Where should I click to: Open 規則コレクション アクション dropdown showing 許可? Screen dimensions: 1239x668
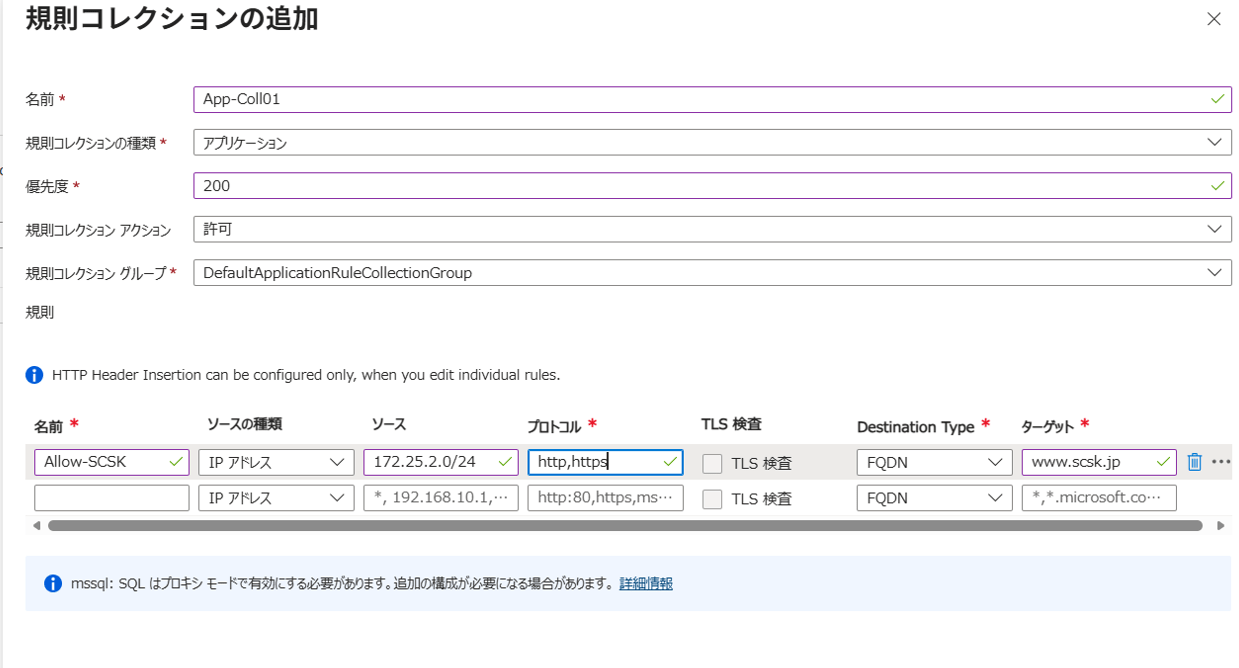(x=712, y=229)
